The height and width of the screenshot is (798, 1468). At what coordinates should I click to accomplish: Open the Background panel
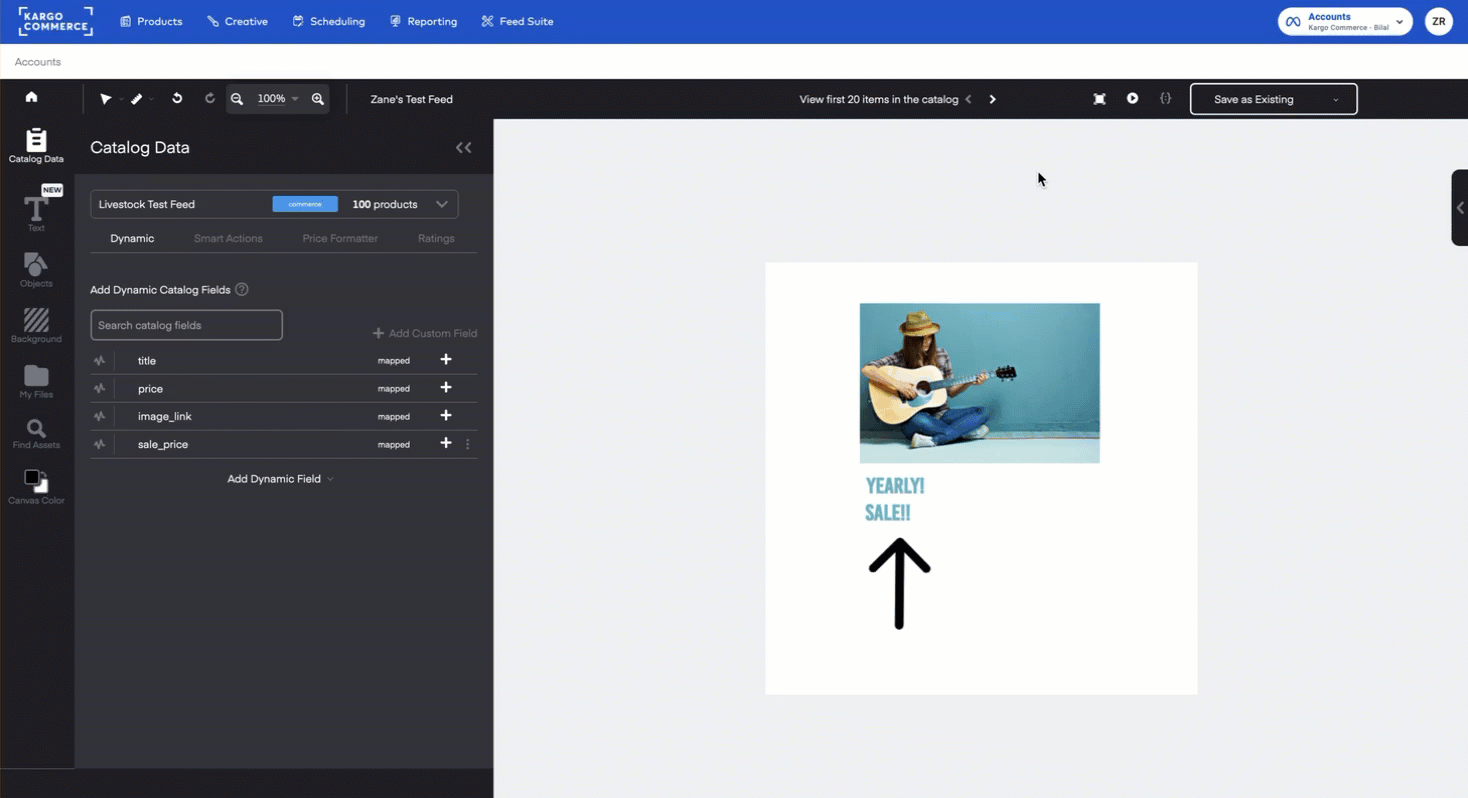pos(36,320)
